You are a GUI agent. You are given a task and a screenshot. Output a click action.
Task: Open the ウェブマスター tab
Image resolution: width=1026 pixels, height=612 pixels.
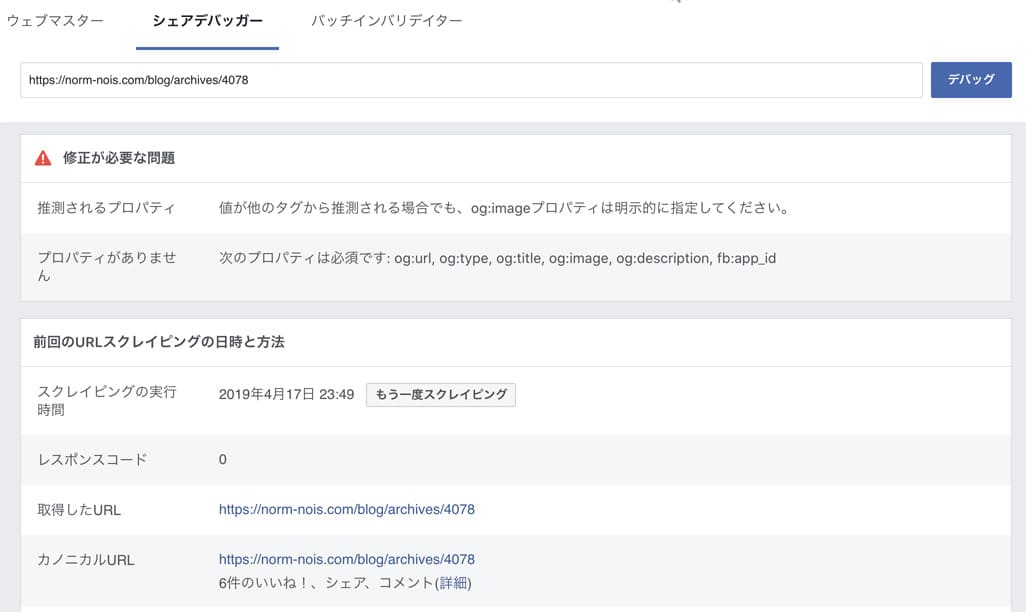coord(55,21)
